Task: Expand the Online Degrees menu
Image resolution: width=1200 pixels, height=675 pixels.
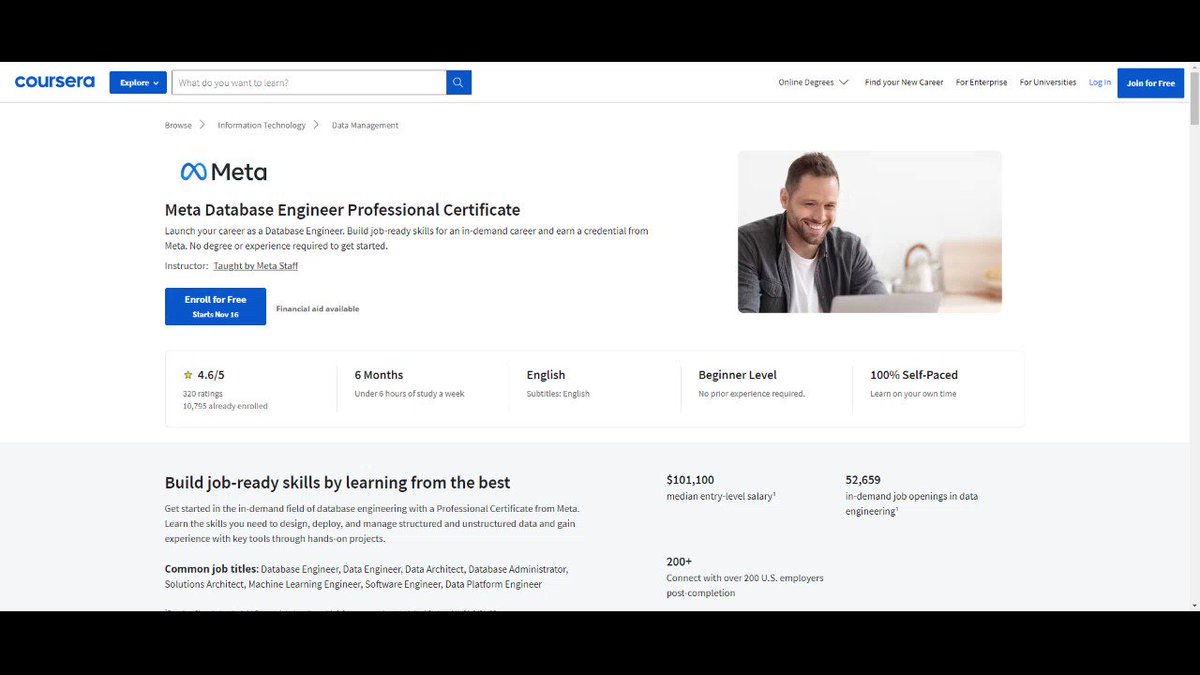Action: click(814, 82)
